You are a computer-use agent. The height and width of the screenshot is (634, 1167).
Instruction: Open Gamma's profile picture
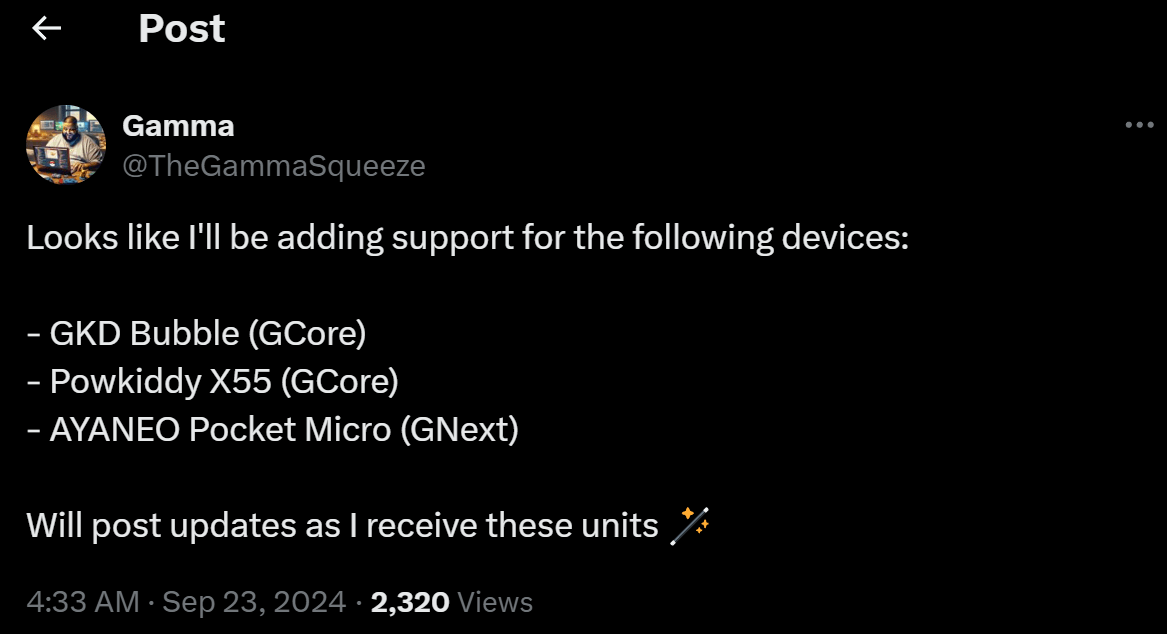(x=66, y=145)
